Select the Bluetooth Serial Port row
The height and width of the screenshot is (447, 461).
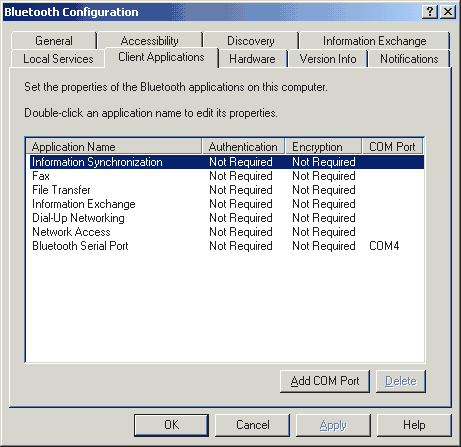click(x=227, y=246)
